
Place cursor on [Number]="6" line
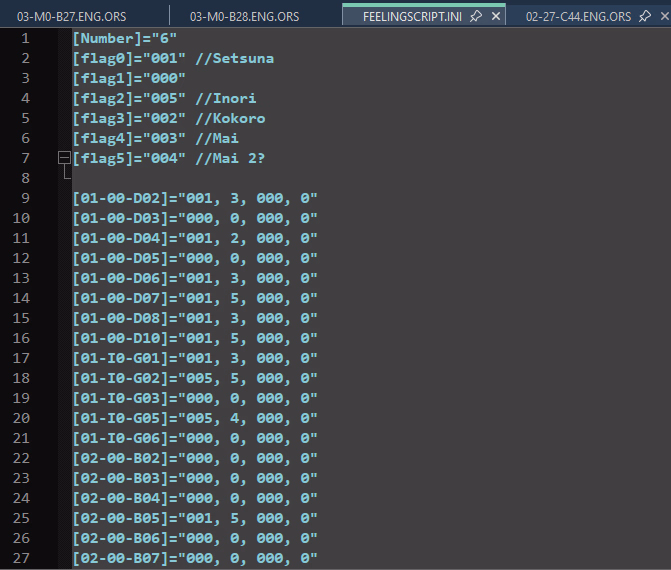point(125,39)
